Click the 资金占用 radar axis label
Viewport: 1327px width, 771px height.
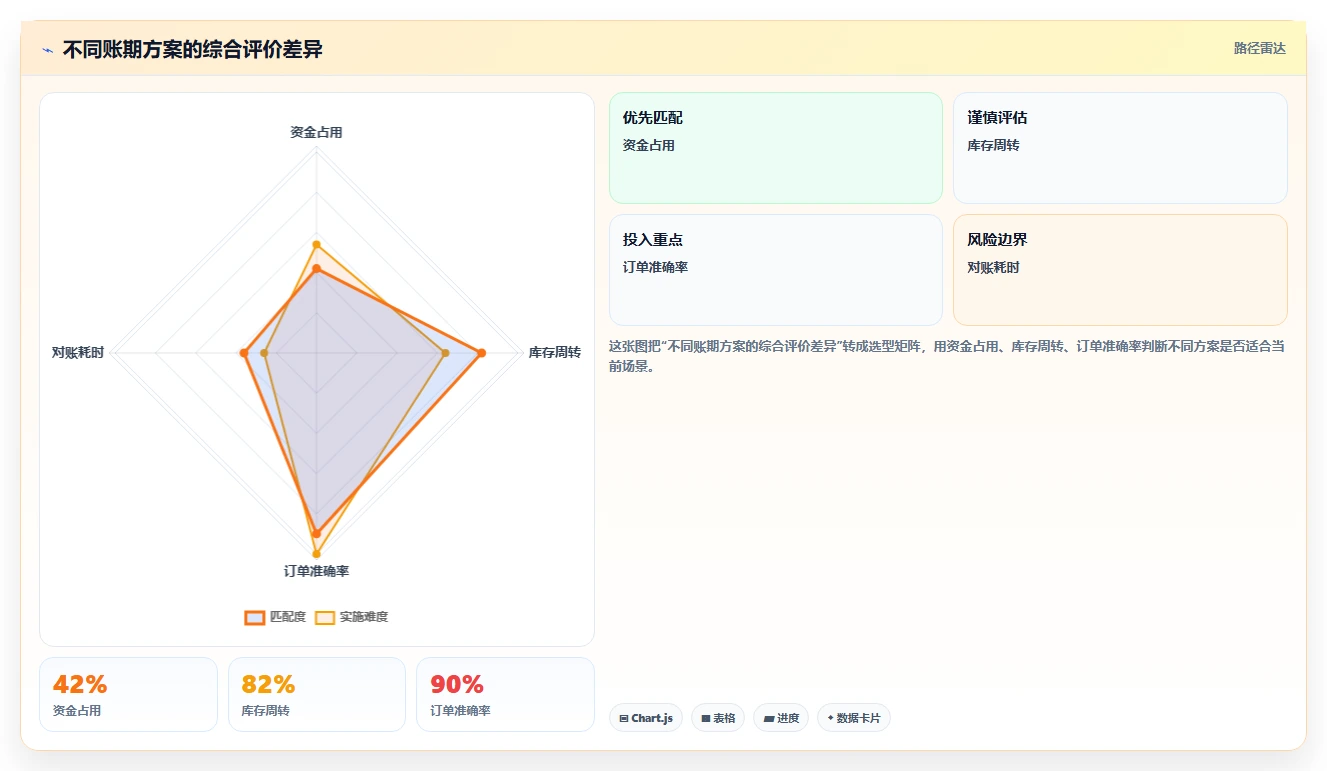tap(316, 132)
